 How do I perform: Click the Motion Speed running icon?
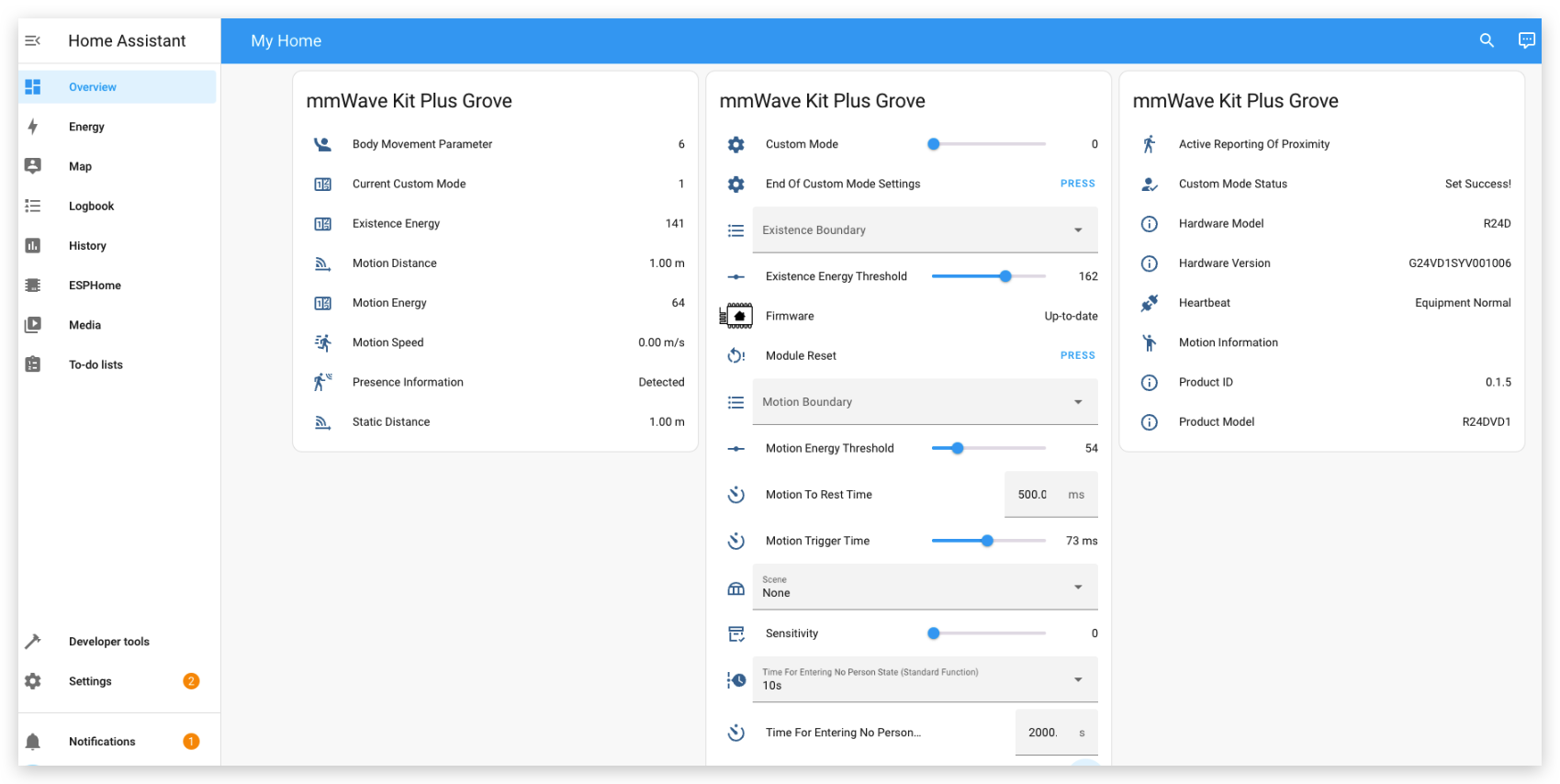click(x=322, y=342)
